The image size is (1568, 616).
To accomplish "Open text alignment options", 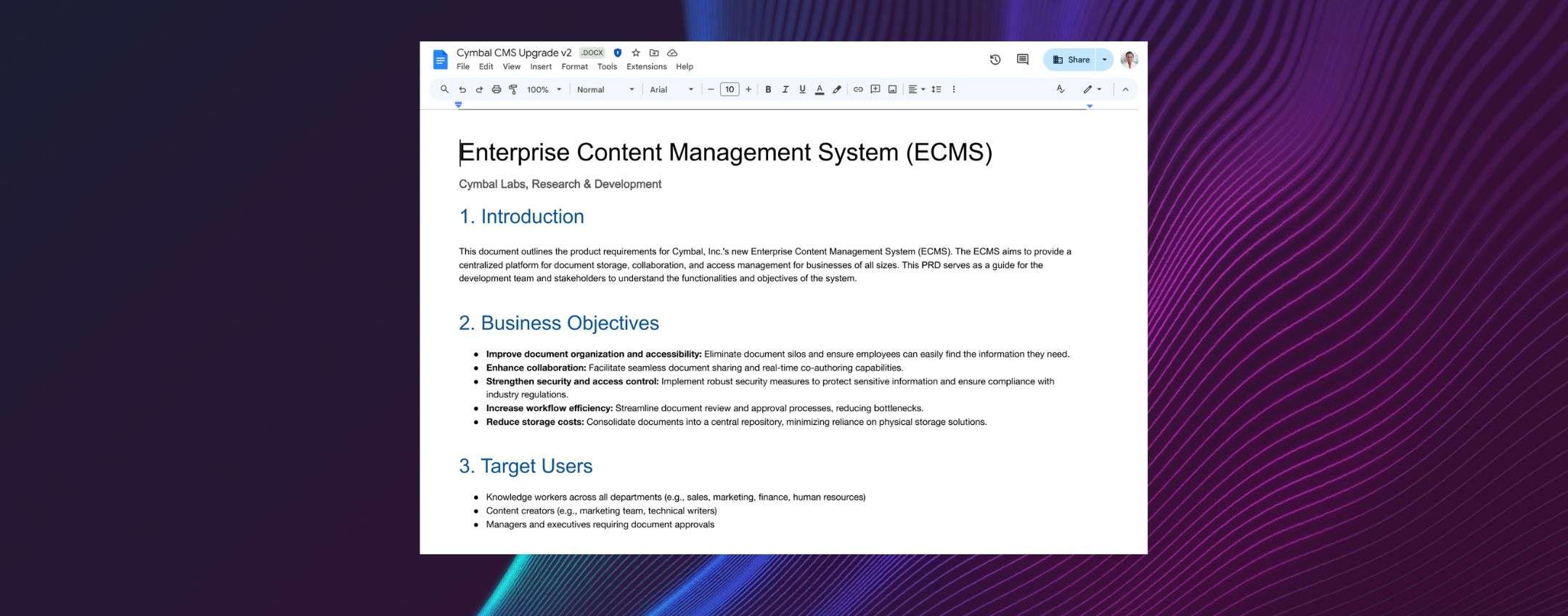I will (917, 89).
